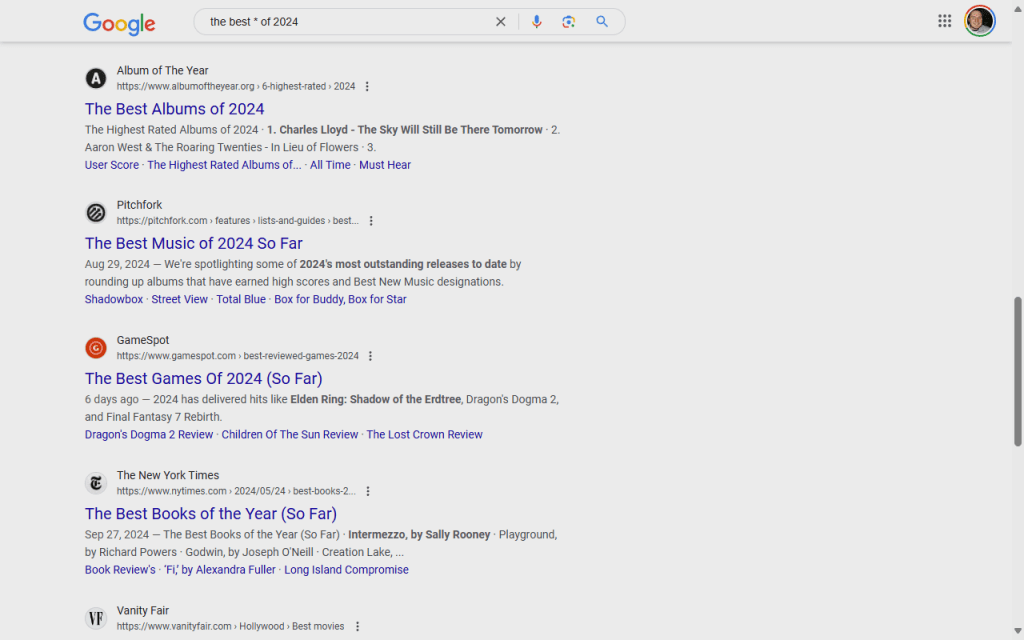Open more options for Pitchfork result
This screenshot has width=1024, height=640.
(371, 221)
